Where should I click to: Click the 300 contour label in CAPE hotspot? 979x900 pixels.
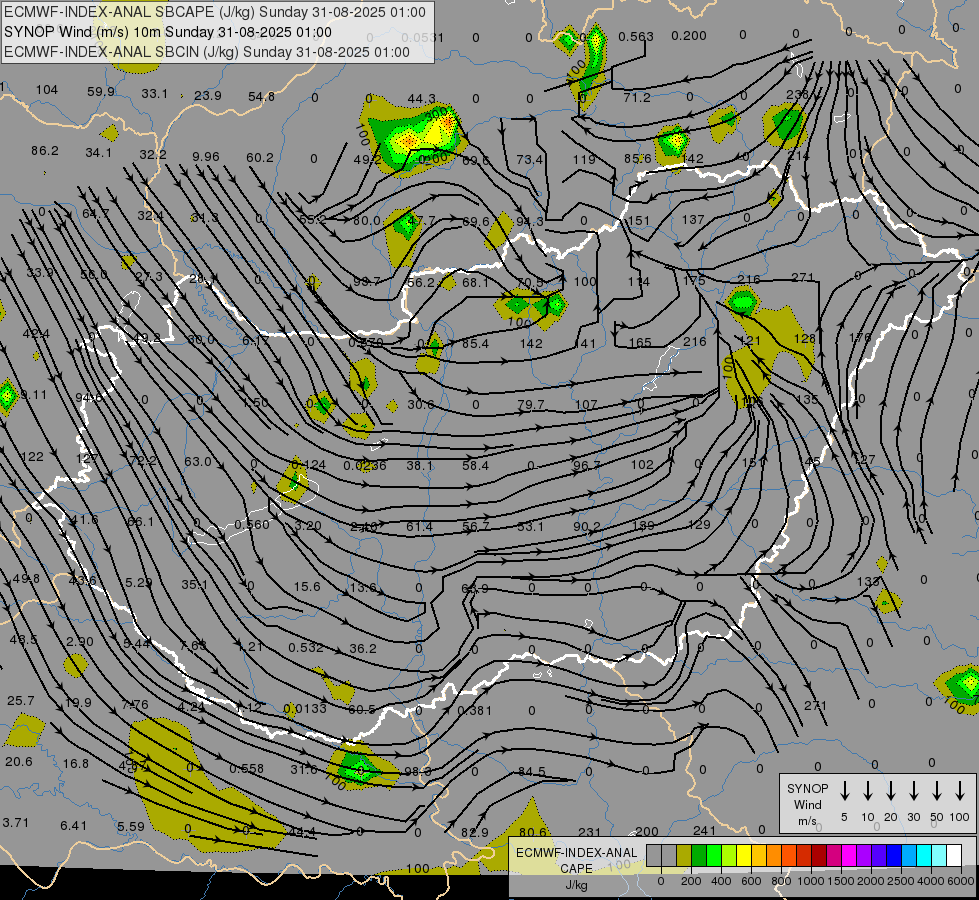point(436,113)
